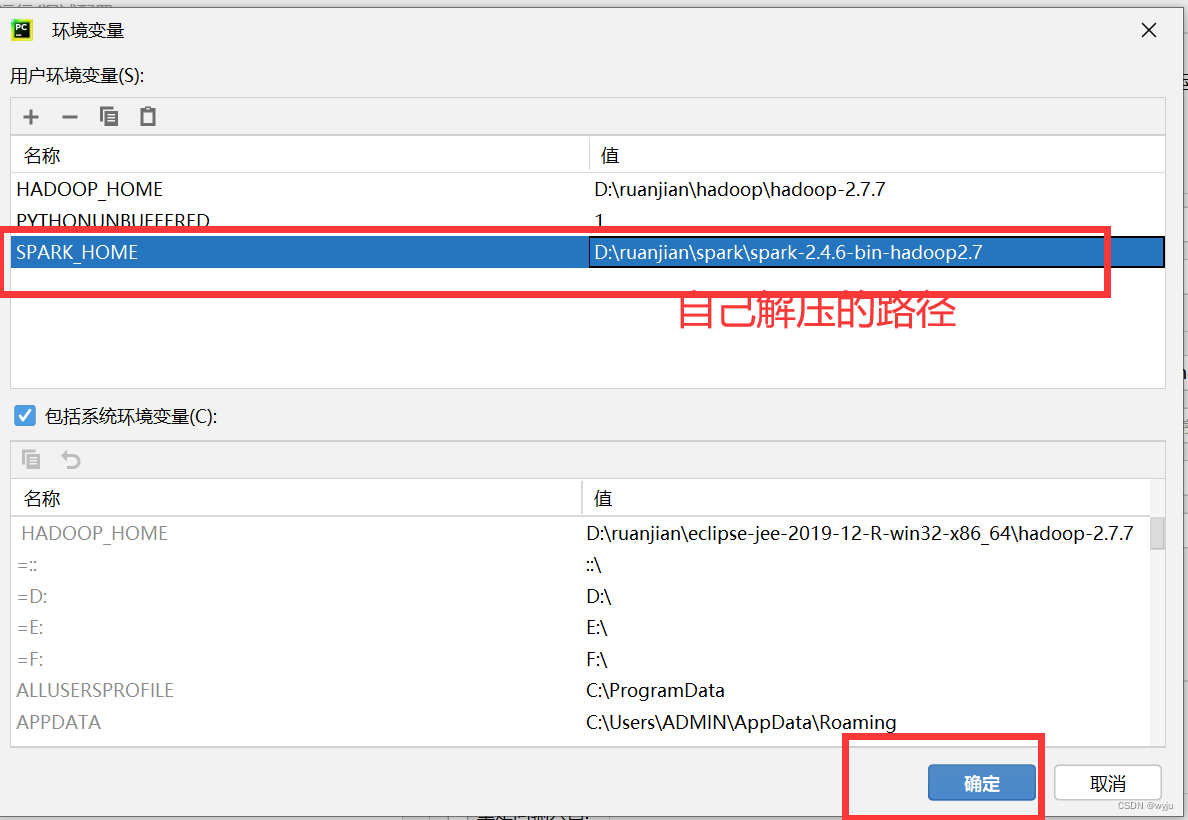Uncheck include system environment variables checkbox
1188x820 pixels.
tap(25, 415)
